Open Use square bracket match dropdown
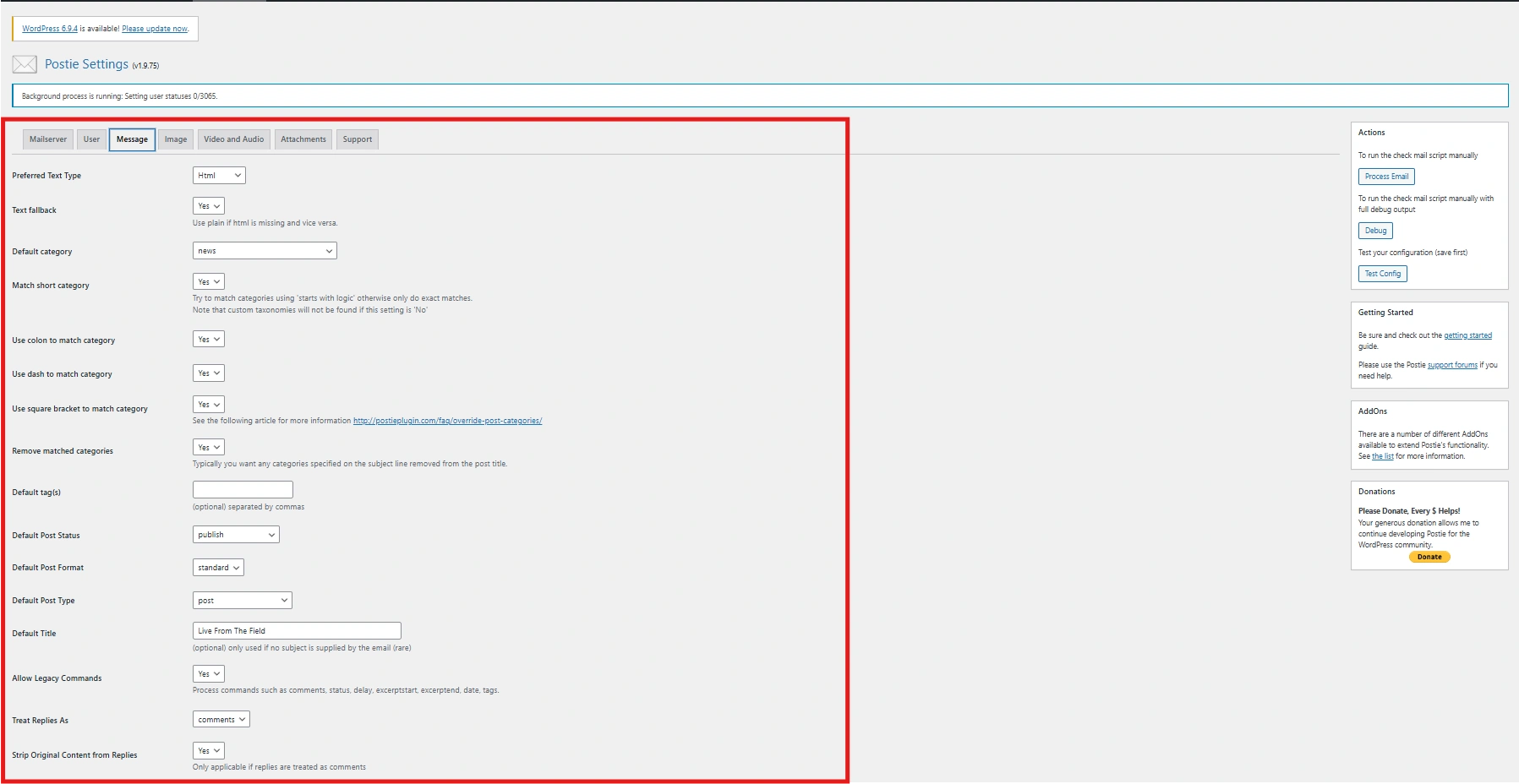This screenshot has width=1519, height=784. [209, 405]
